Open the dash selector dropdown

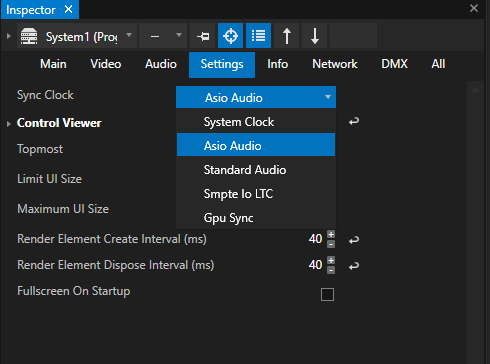pos(163,36)
